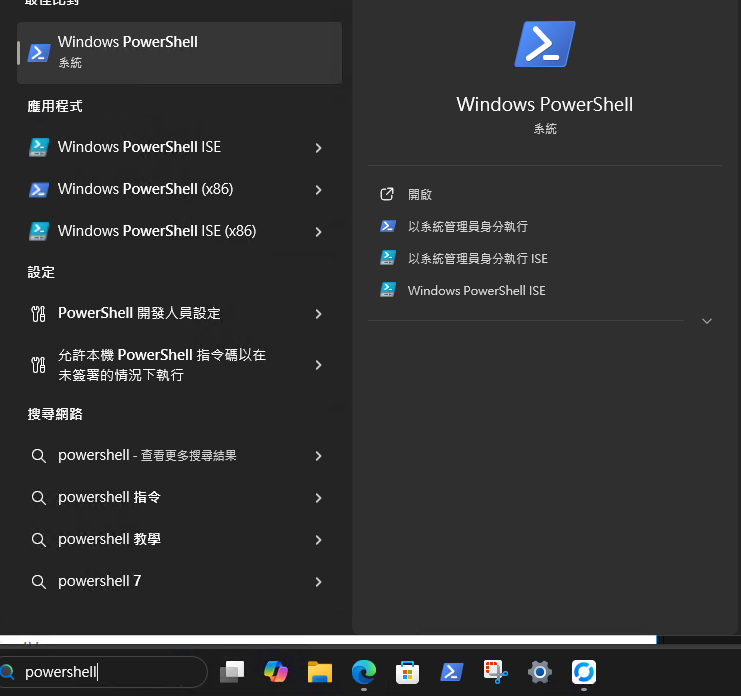Open Microsoft Store from taskbar
The image size is (741, 696).
click(407, 672)
